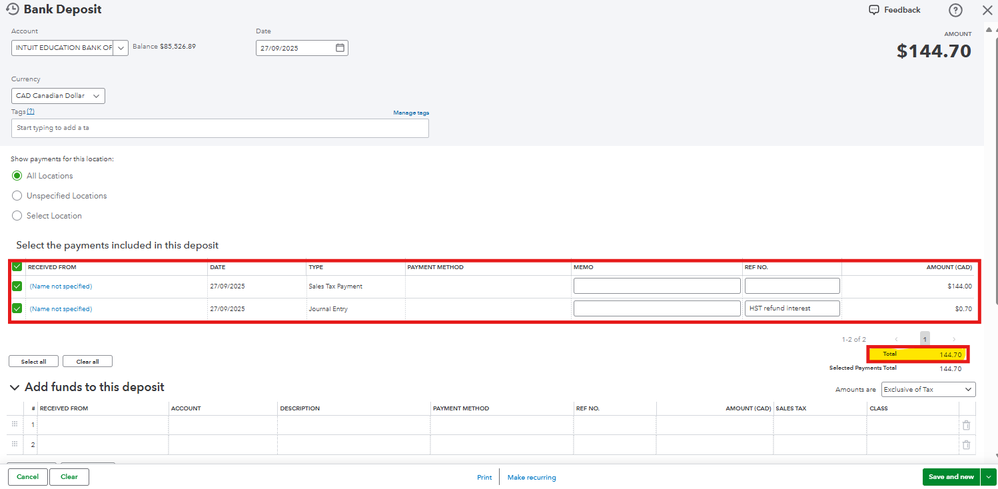The image size is (998, 489).
Task: Open the Tags help (?) link
Action: 30,111
